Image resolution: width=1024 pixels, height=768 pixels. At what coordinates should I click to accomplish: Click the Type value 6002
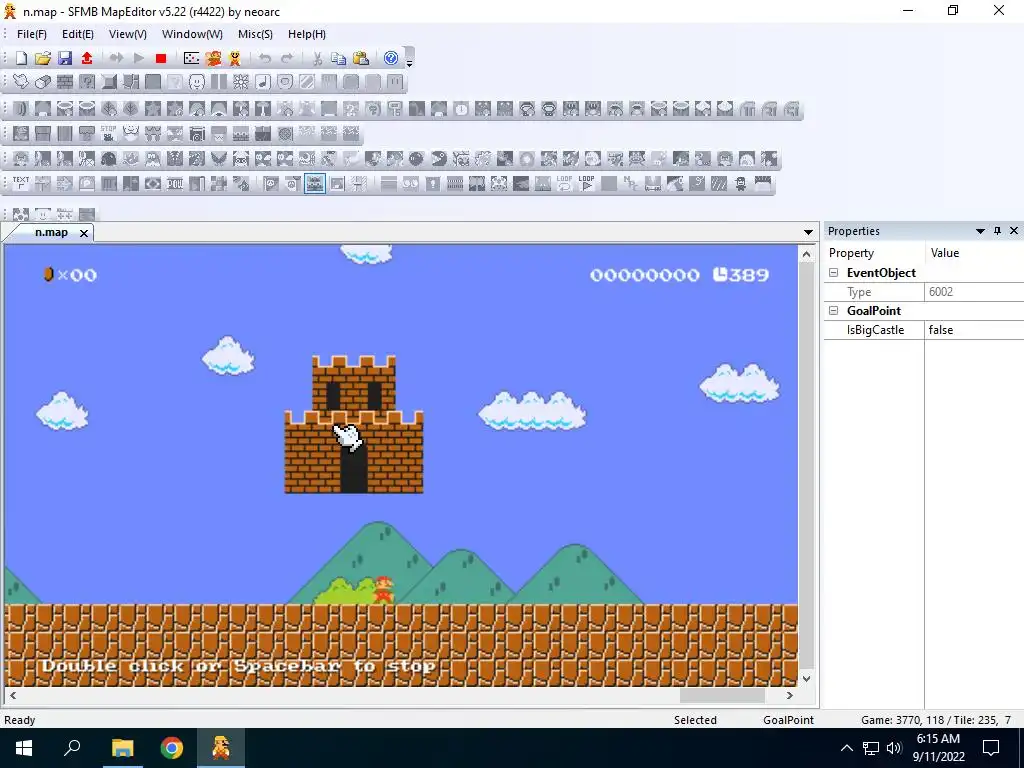click(x=974, y=292)
